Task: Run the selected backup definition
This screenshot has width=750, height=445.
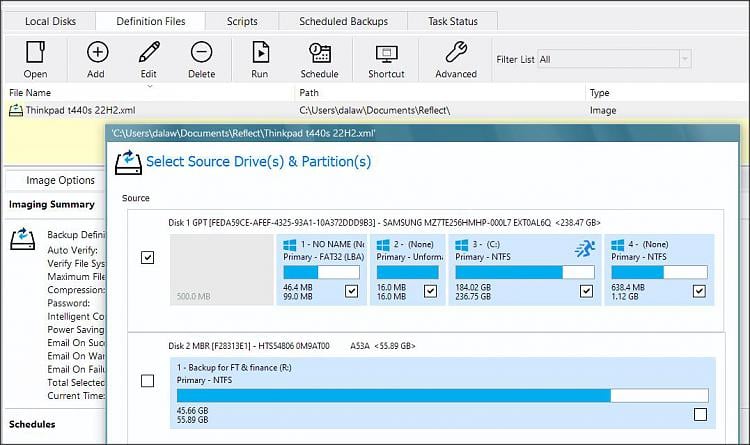Action: pyautogui.click(x=260, y=53)
